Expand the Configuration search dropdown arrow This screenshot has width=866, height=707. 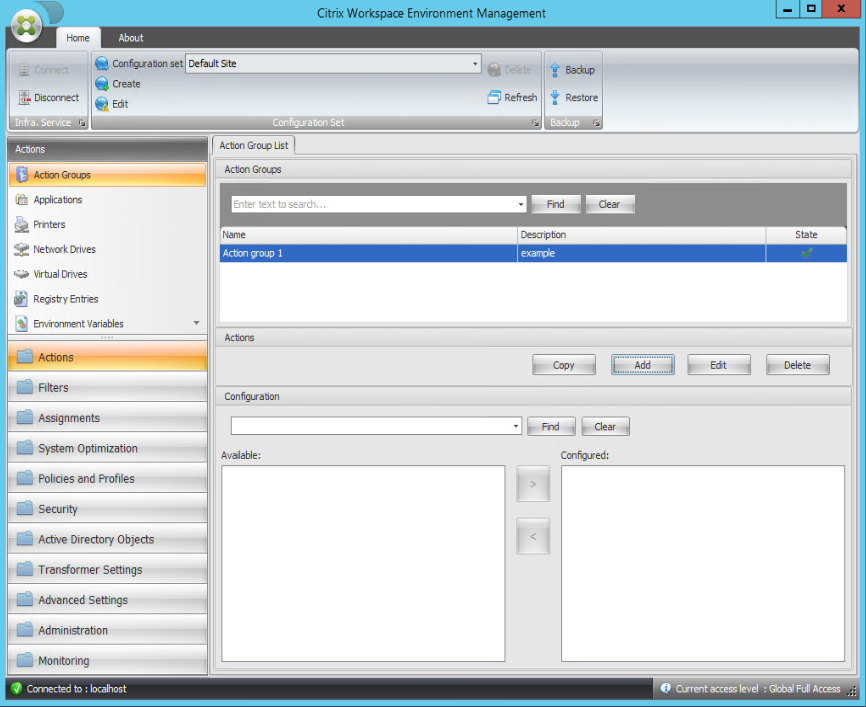click(x=516, y=427)
